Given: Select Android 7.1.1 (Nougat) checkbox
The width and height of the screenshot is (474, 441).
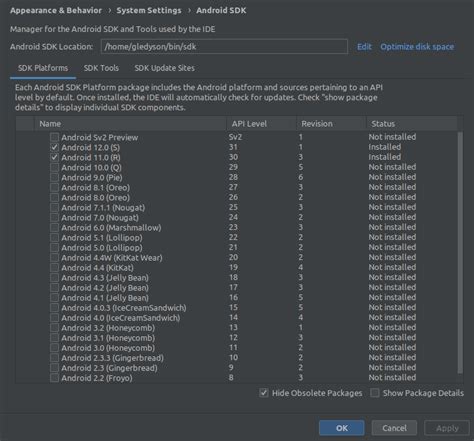Looking at the screenshot, I should pyautogui.click(x=54, y=207).
